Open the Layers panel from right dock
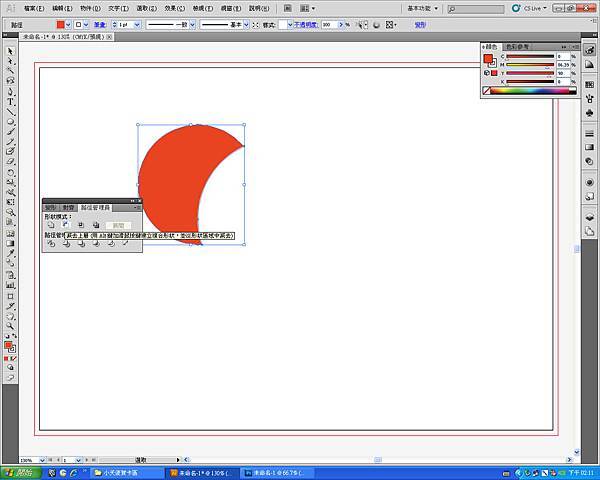 click(x=589, y=217)
